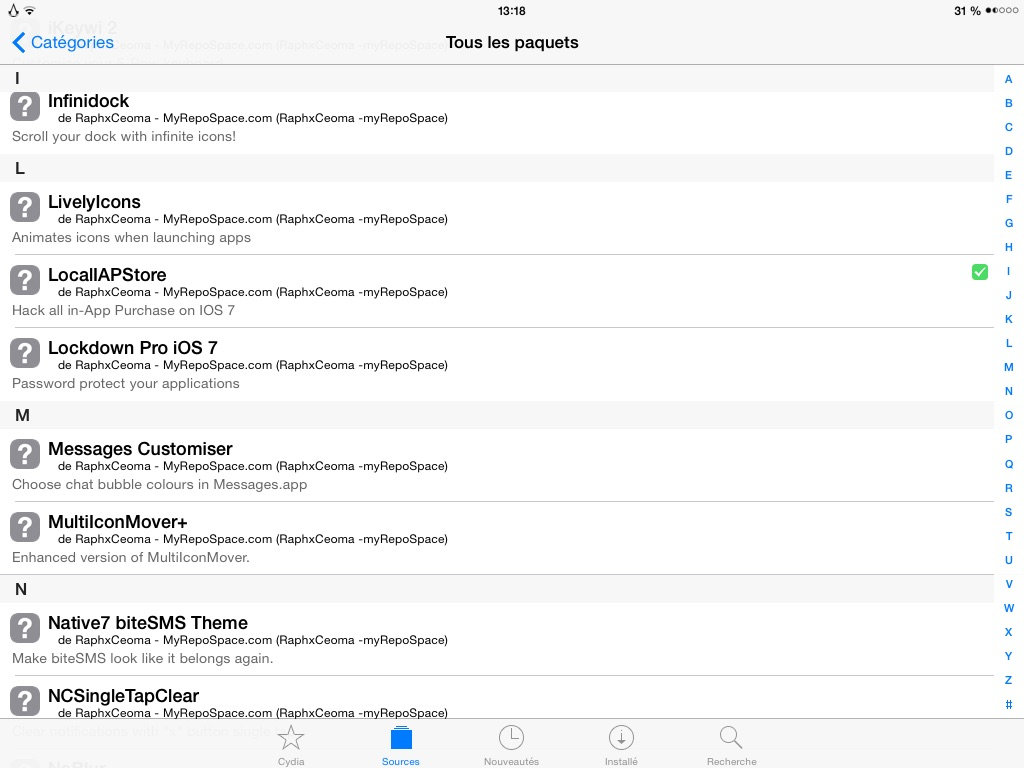Viewport: 1024px width, 768px height.
Task: Jump to index letter E
Action: pyautogui.click(x=1008, y=175)
